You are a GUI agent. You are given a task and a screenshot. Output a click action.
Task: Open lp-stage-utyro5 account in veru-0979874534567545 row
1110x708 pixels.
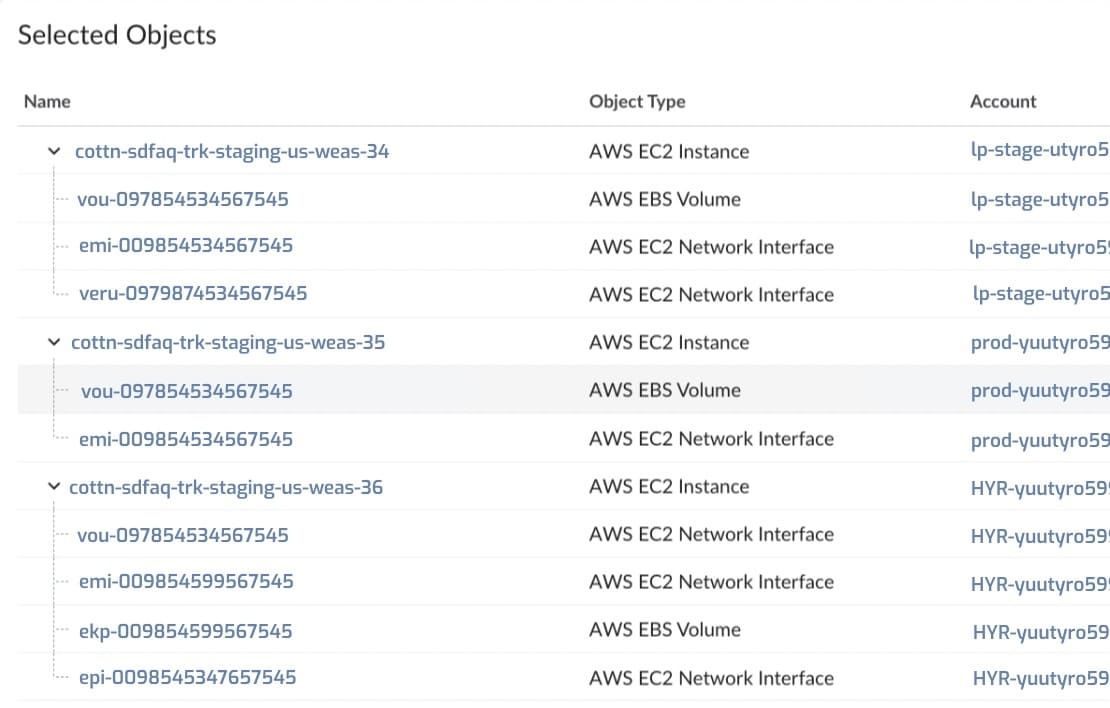pos(1041,294)
